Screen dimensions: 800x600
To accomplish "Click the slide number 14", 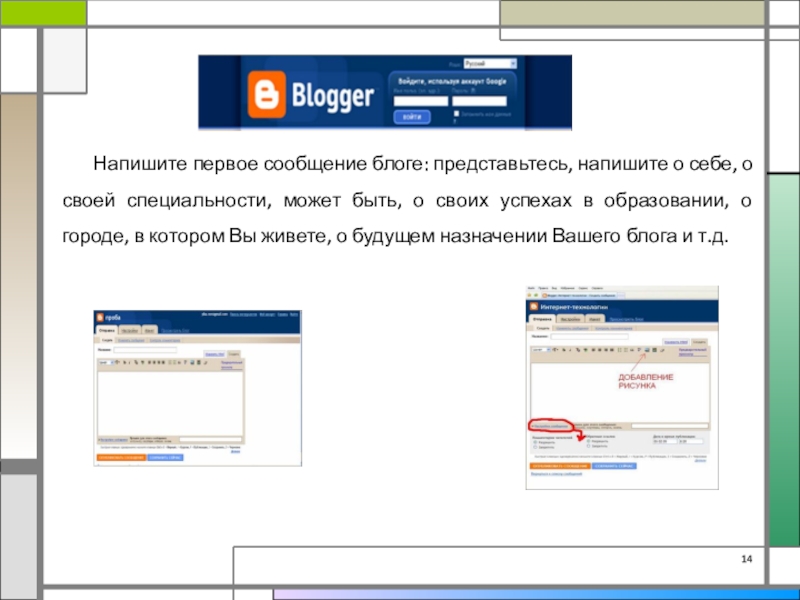I will (x=746, y=559).
